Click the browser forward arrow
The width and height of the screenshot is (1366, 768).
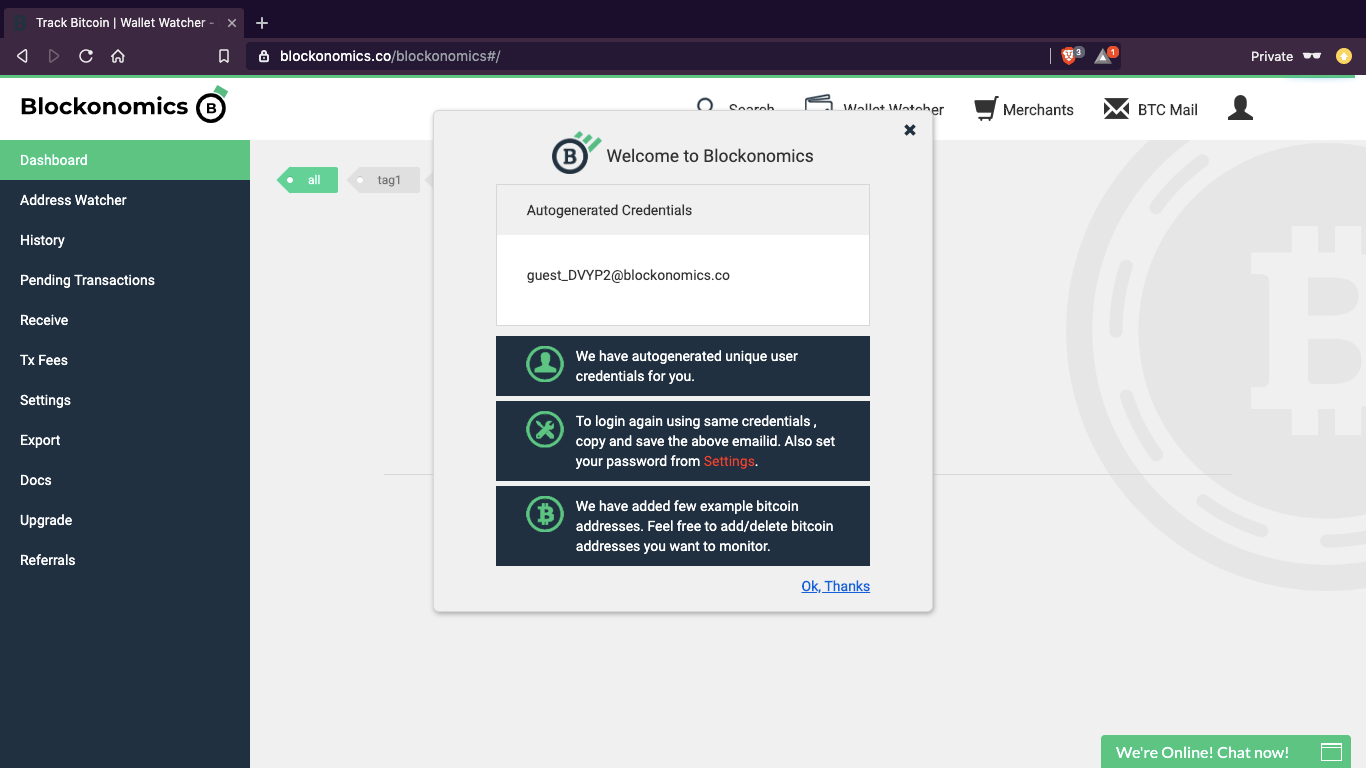pos(54,56)
